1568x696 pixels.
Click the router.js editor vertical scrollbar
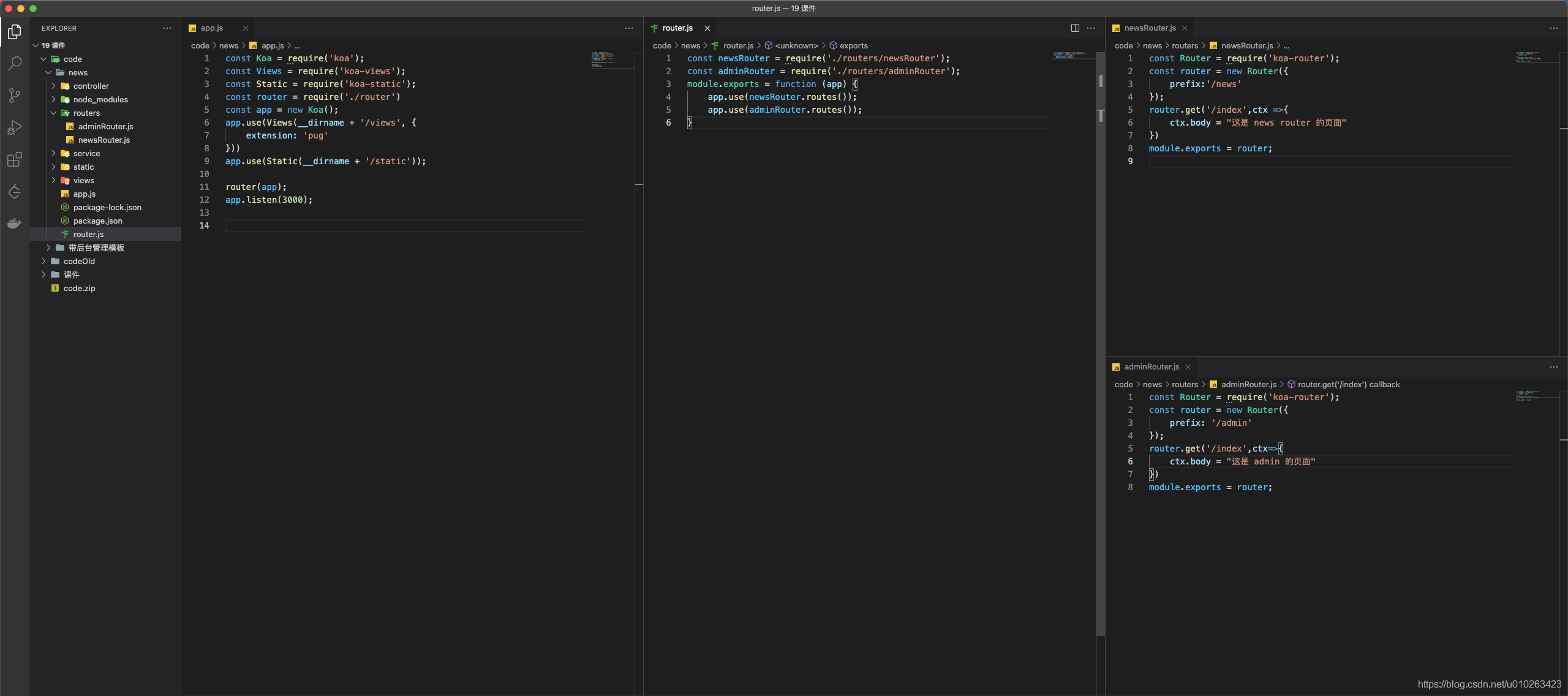[x=1101, y=343]
